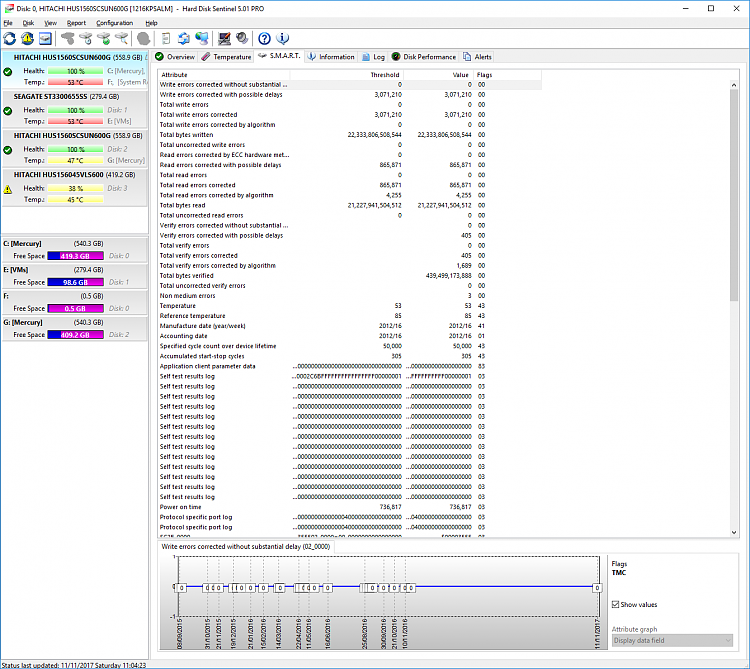This screenshot has width=750, height=669.
Task: Open the Attribute graph dropdown
Action: tap(672, 640)
